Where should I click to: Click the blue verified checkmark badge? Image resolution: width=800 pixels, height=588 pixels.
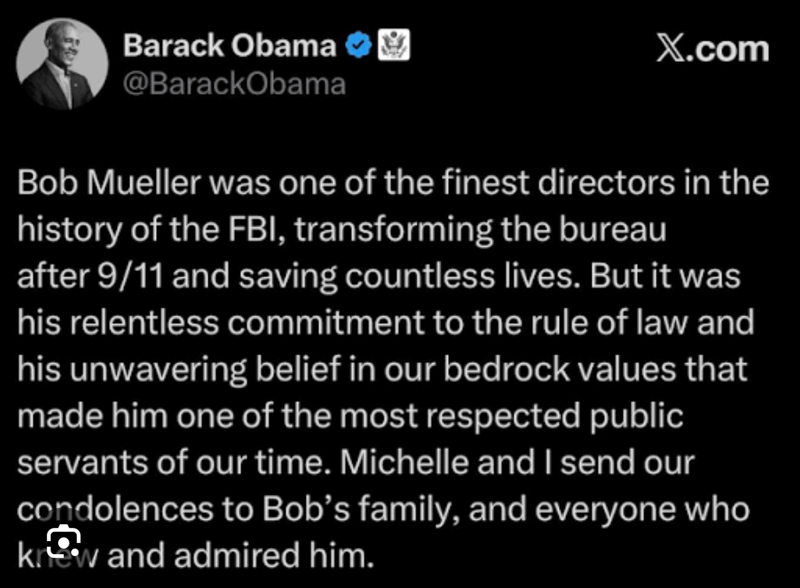click(358, 46)
